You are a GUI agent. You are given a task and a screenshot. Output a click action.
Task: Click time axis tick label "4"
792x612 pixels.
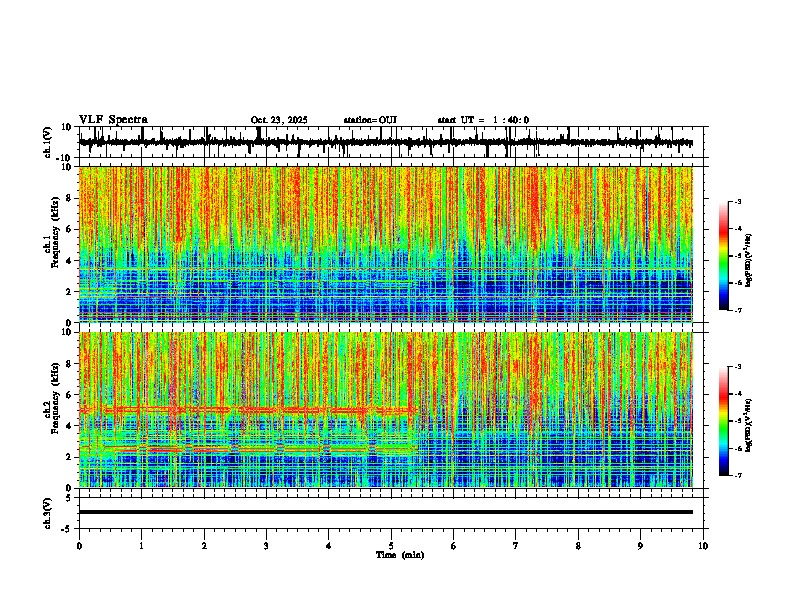(x=329, y=546)
